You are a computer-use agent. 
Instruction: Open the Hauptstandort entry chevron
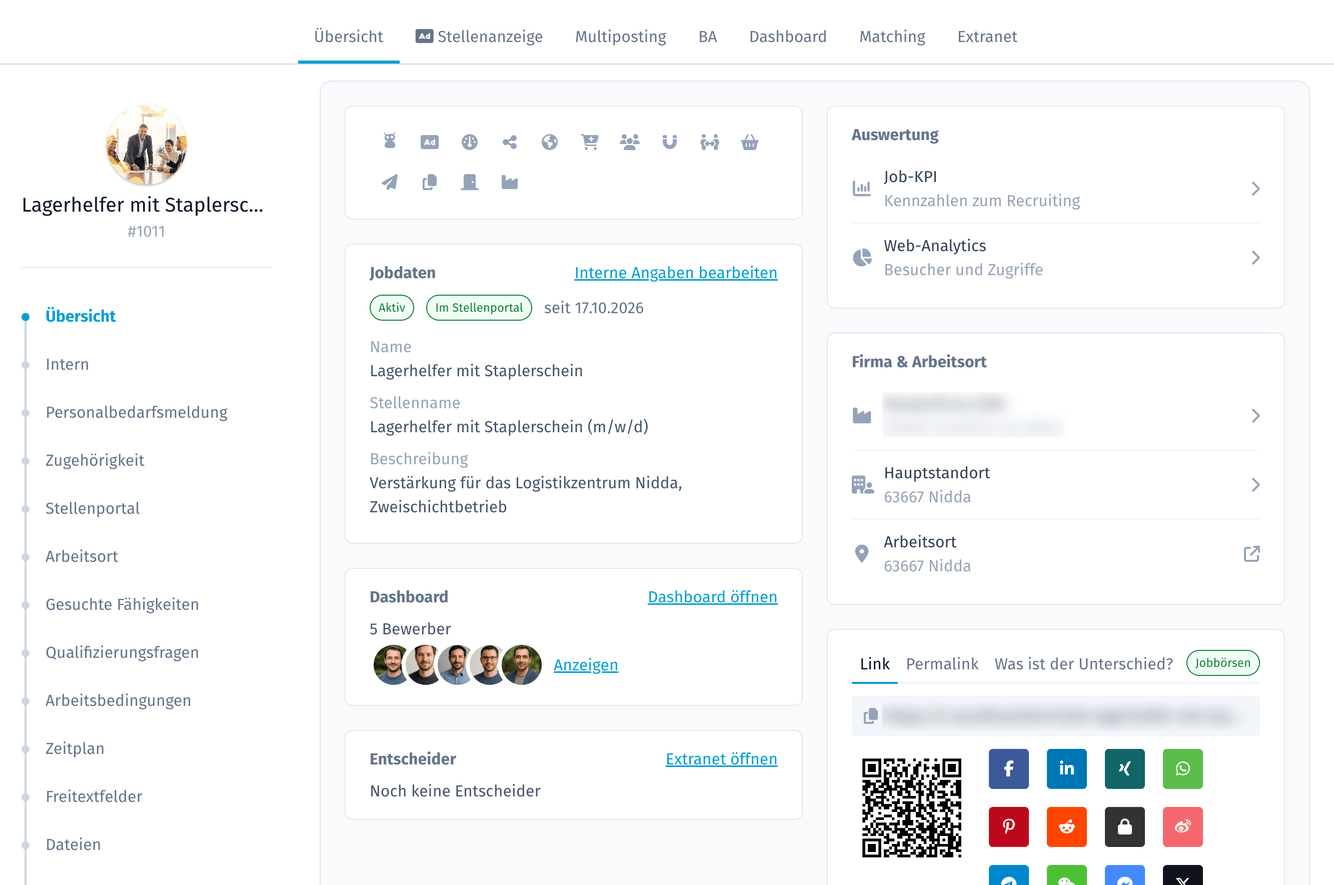[1256, 485]
